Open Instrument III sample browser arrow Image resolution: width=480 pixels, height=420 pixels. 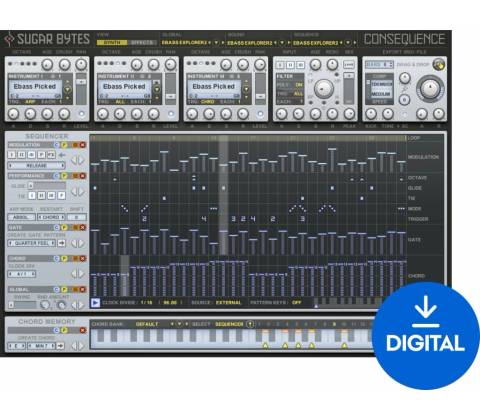pyautogui.click(x=246, y=89)
